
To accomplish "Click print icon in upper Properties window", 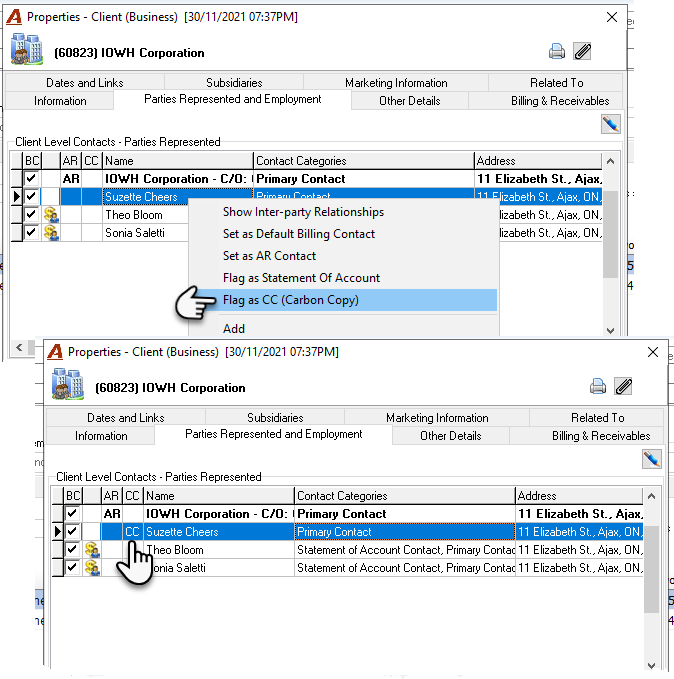I will tap(557, 52).
